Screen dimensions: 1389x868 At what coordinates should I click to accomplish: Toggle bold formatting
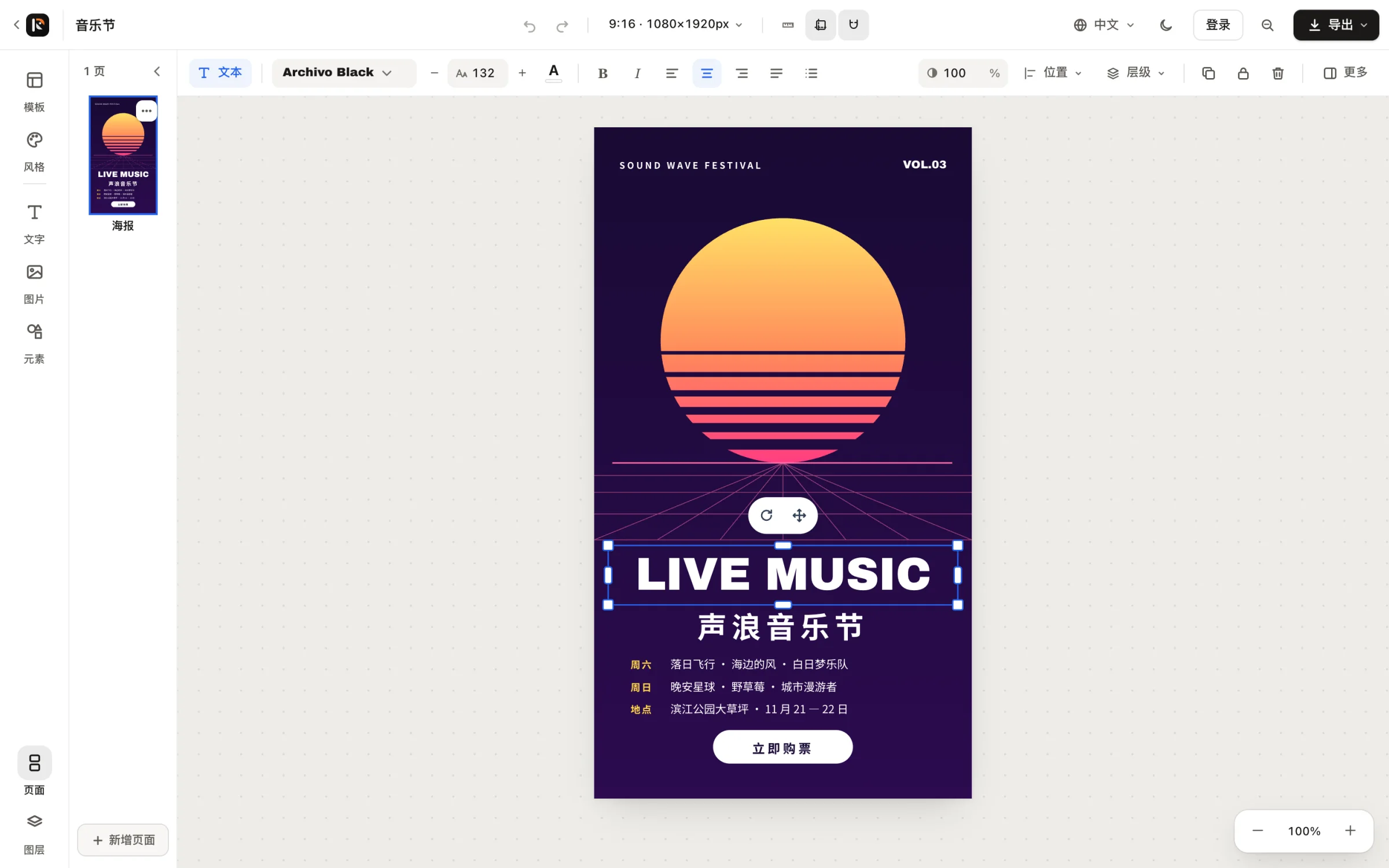(602, 73)
